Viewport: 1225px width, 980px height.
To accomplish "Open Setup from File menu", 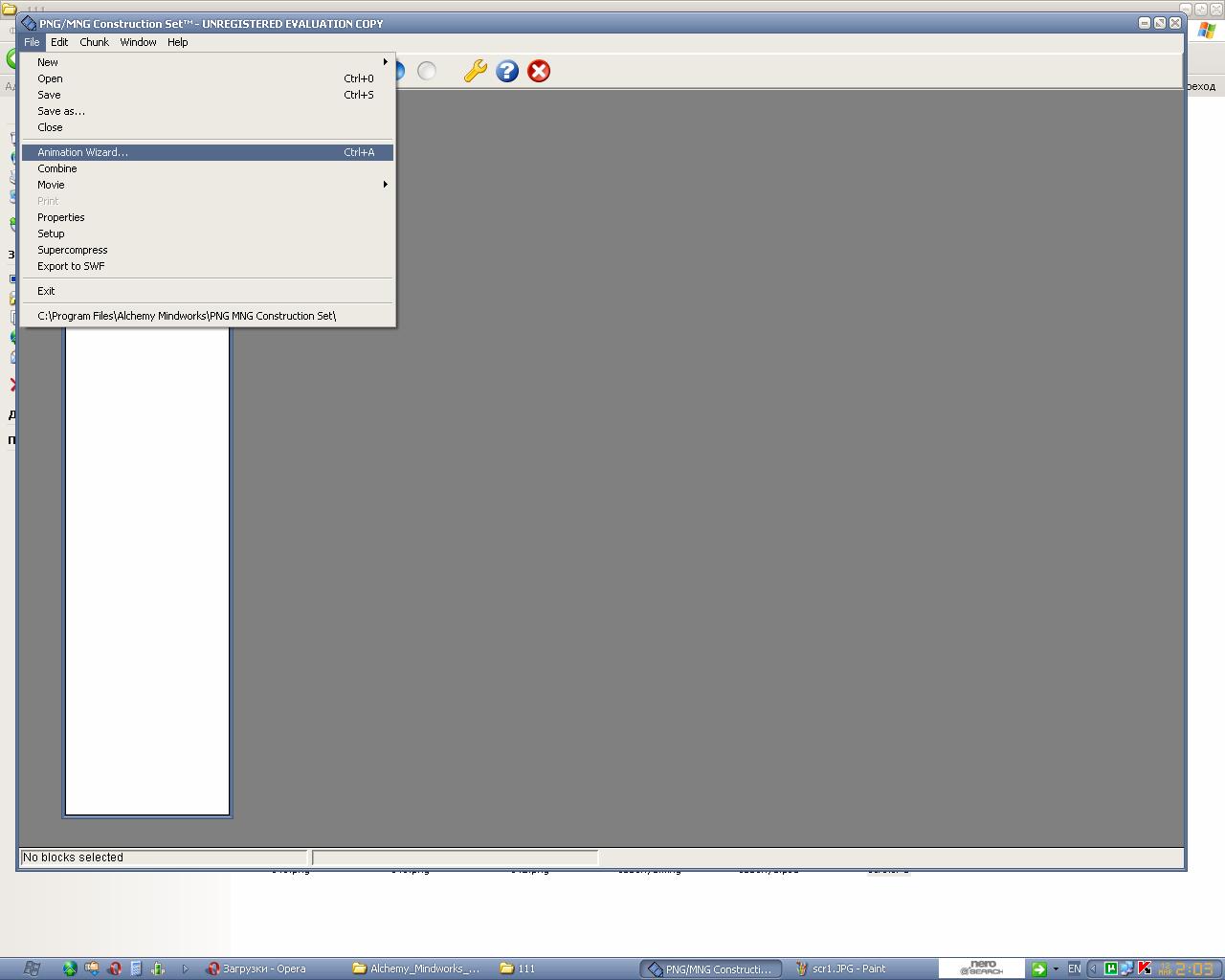I will point(208,234).
